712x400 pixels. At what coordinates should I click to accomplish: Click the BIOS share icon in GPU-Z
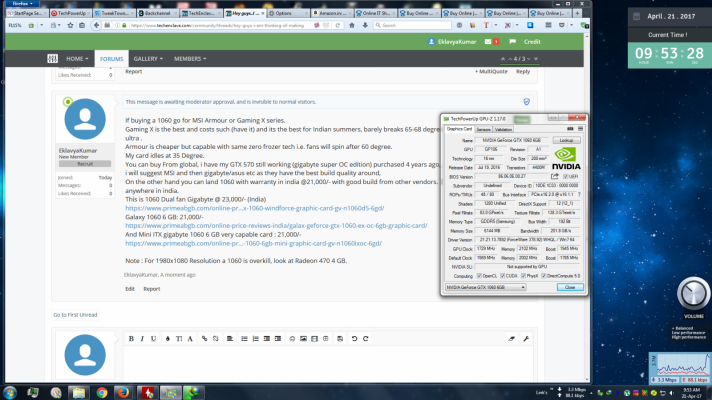tap(555, 176)
